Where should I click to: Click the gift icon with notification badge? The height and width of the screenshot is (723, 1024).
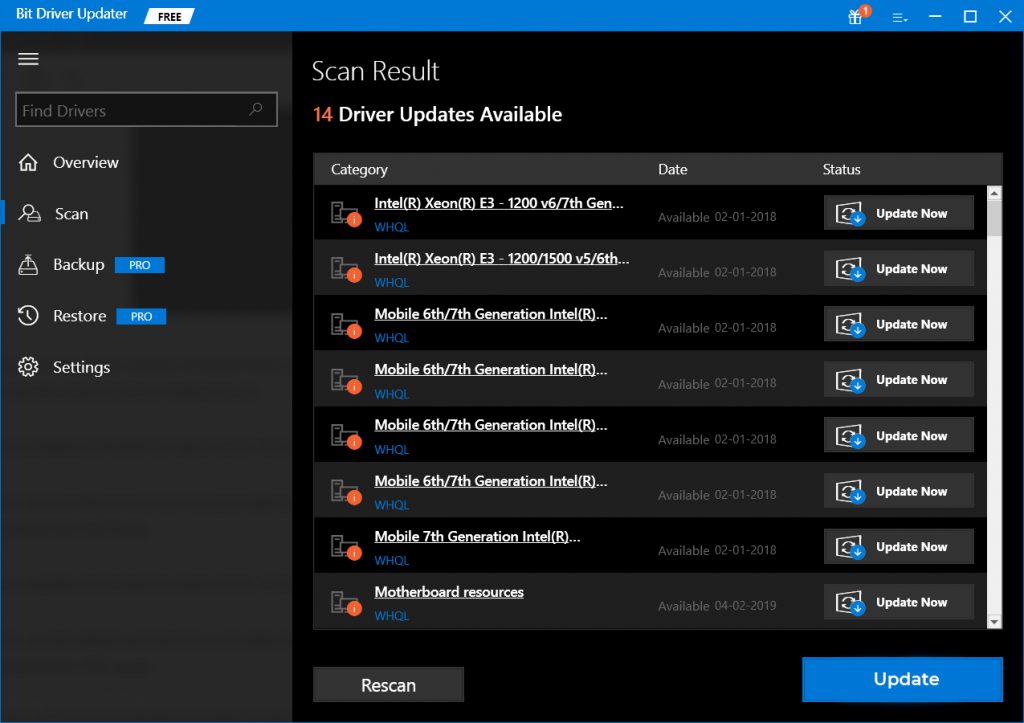[x=854, y=17]
